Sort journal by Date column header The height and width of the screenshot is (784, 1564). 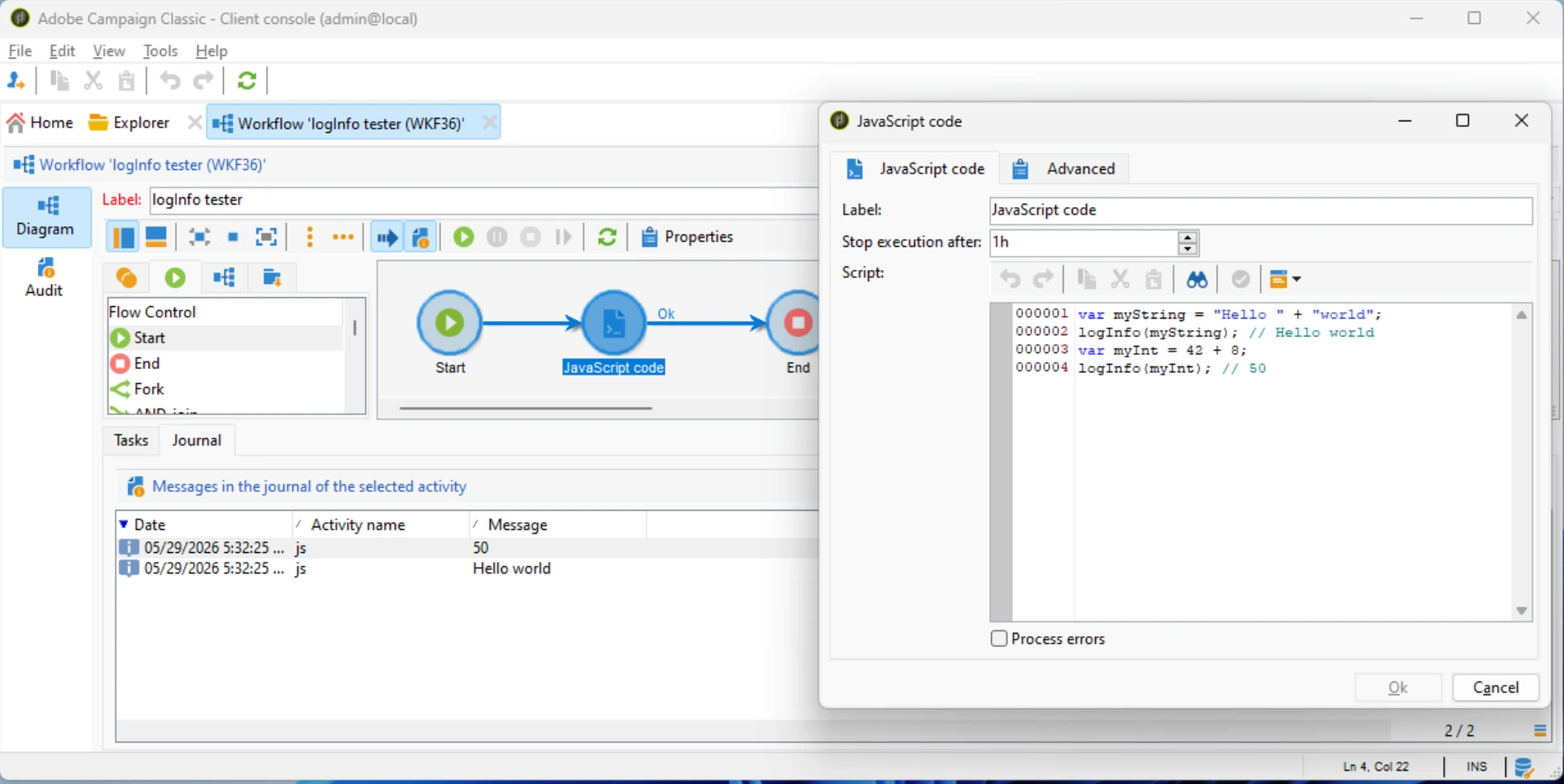coord(203,525)
